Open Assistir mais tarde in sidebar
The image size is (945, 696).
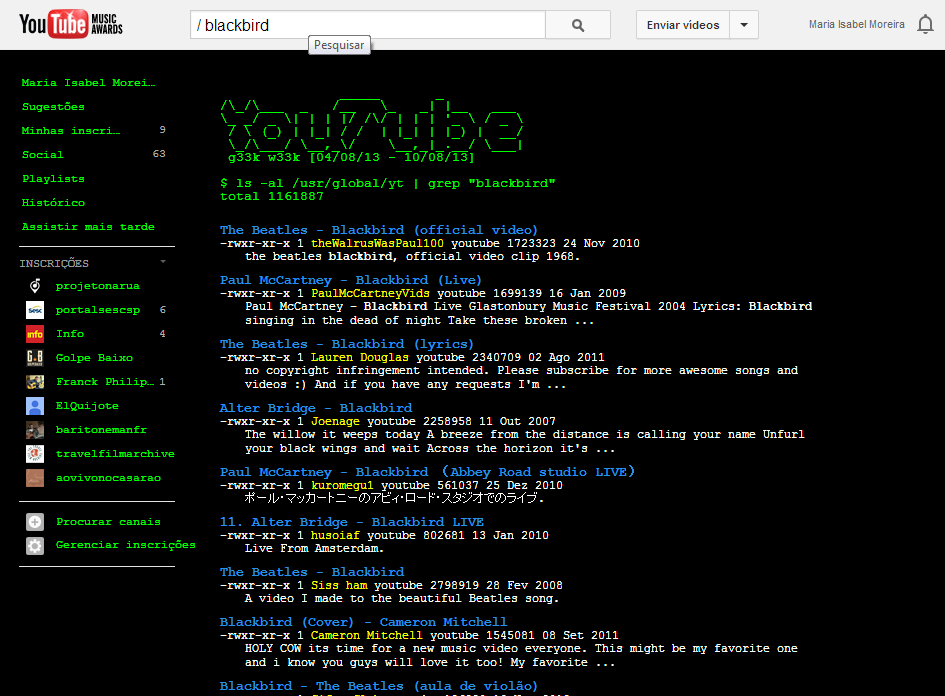[x=89, y=227]
